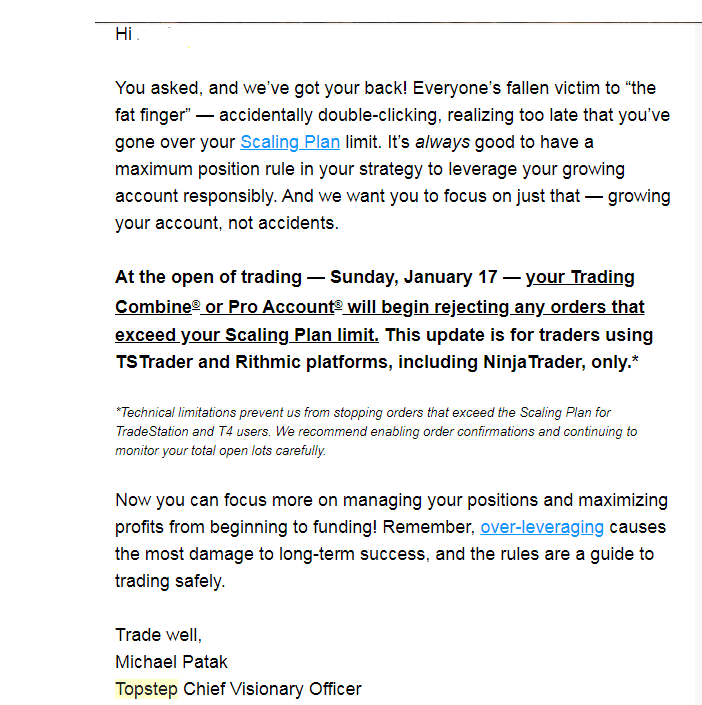Image resolution: width=702 pixels, height=705 pixels.
Task: Click the vertical scrollbar strip on the right edge
Action: click(x=698, y=360)
